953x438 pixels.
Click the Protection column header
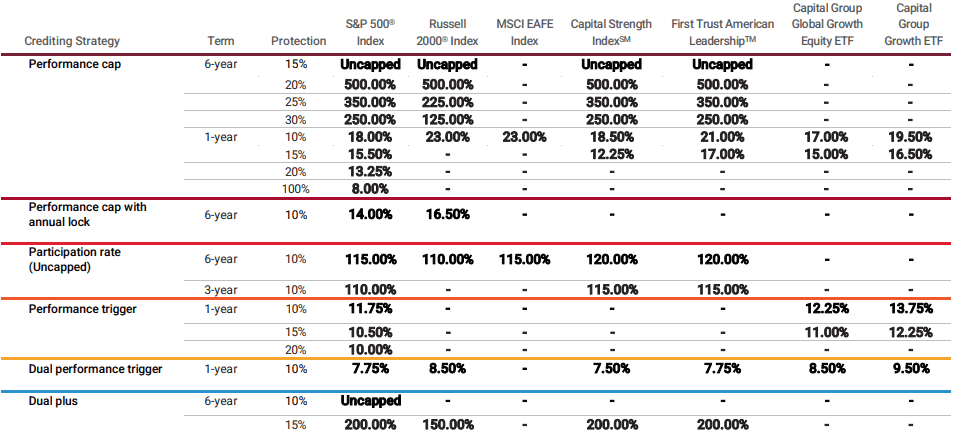click(298, 41)
